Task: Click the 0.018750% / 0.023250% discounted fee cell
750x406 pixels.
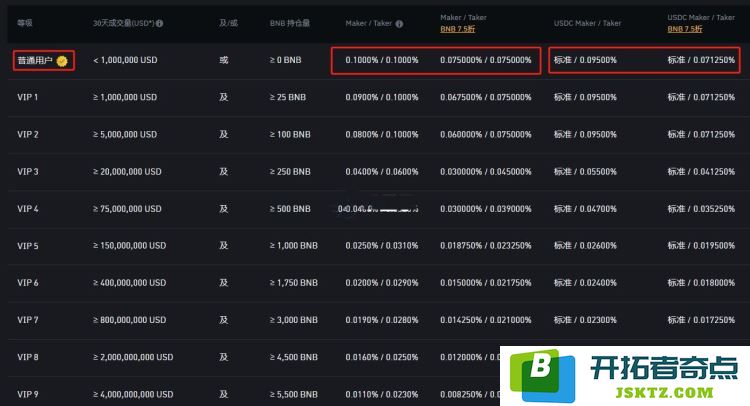Action: coord(485,246)
